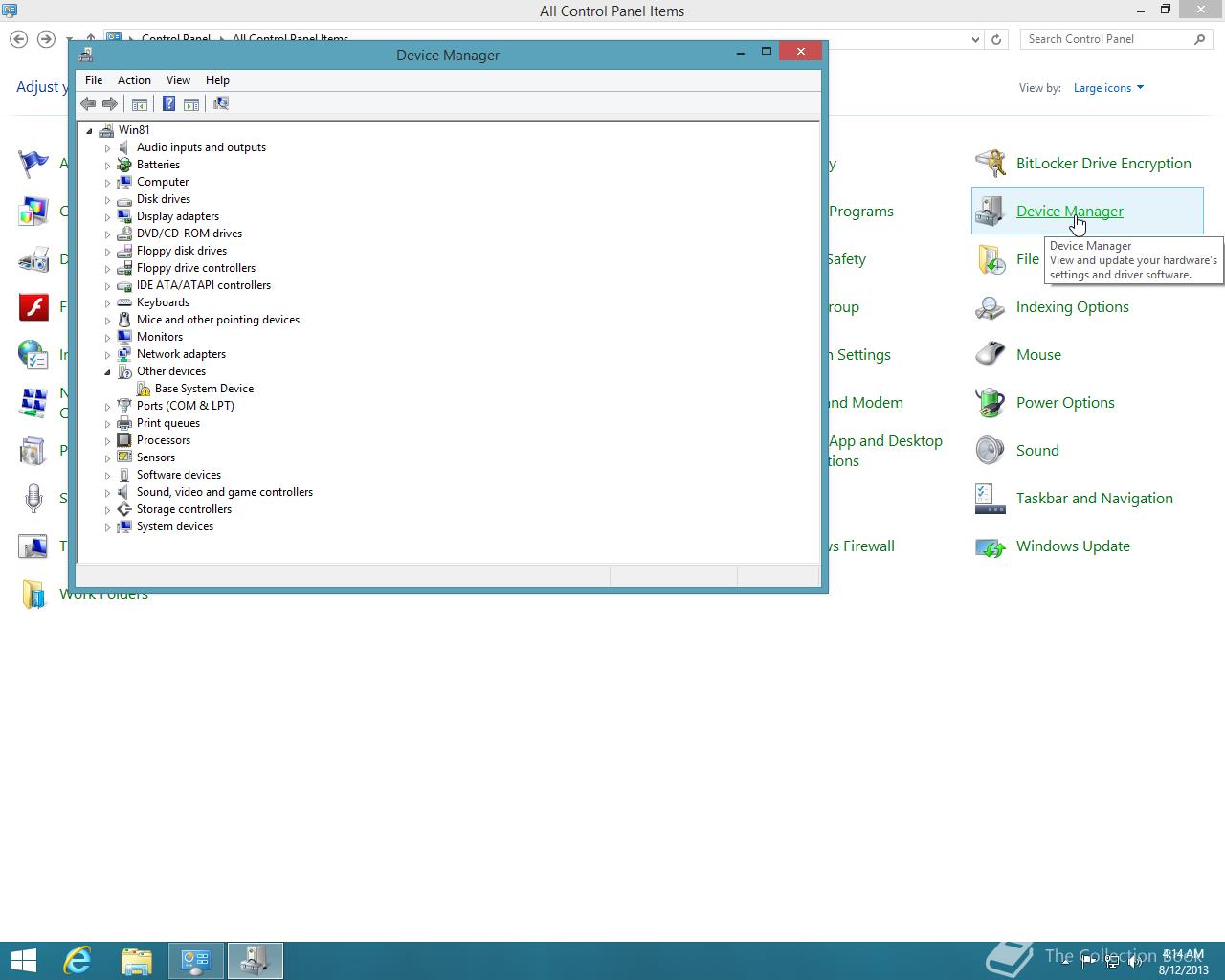Open Power Options link

coord(1065,403)
